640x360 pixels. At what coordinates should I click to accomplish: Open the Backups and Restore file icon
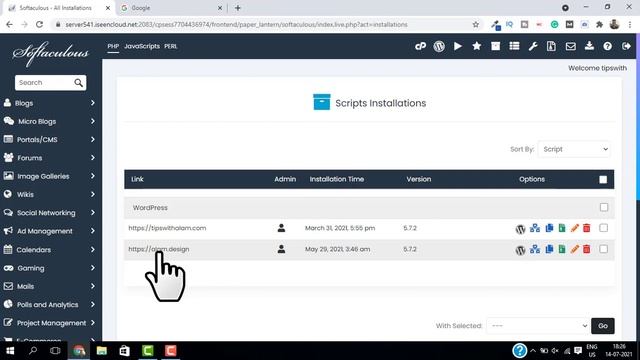pos(551,46)
